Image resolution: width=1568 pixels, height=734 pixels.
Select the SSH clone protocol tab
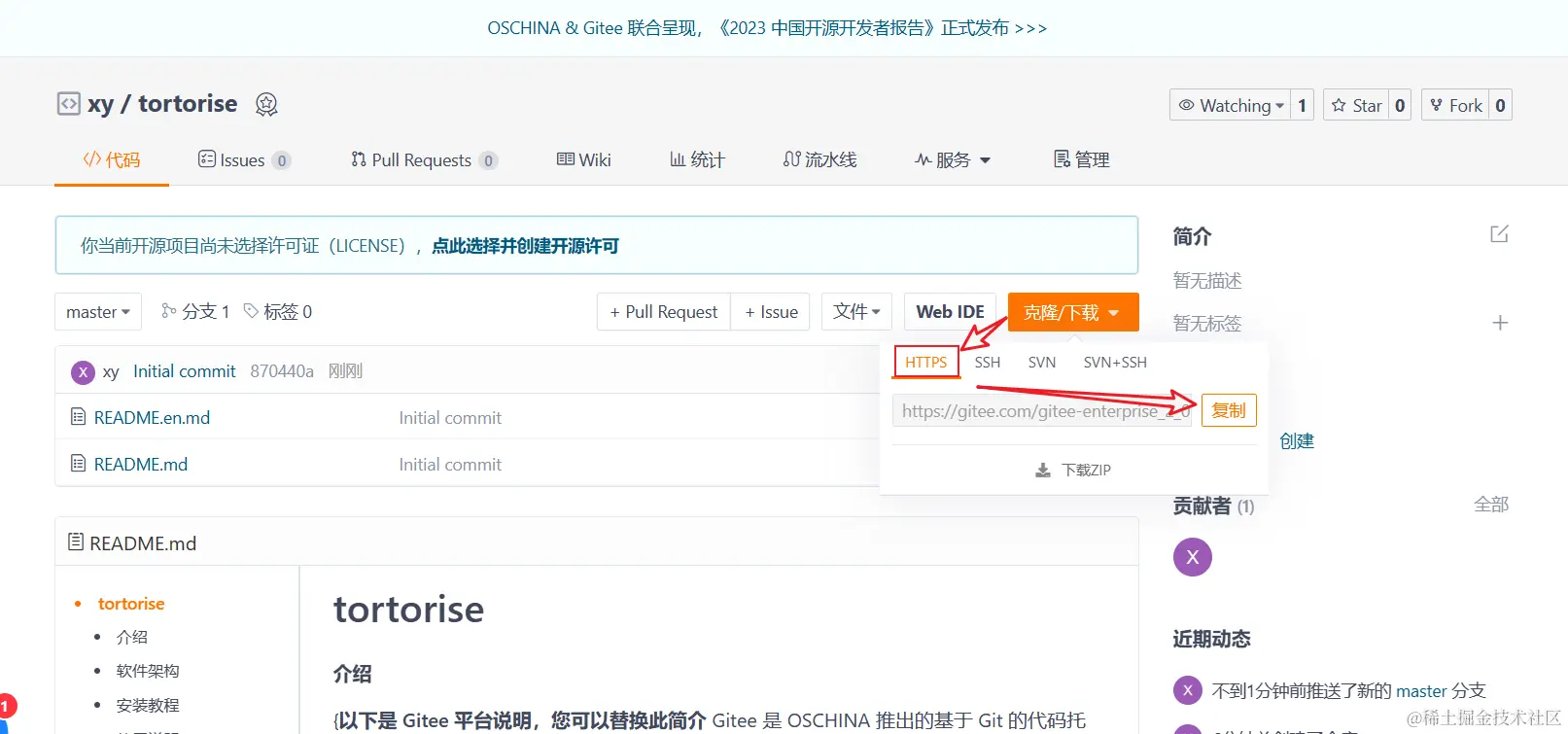(988, 363)
